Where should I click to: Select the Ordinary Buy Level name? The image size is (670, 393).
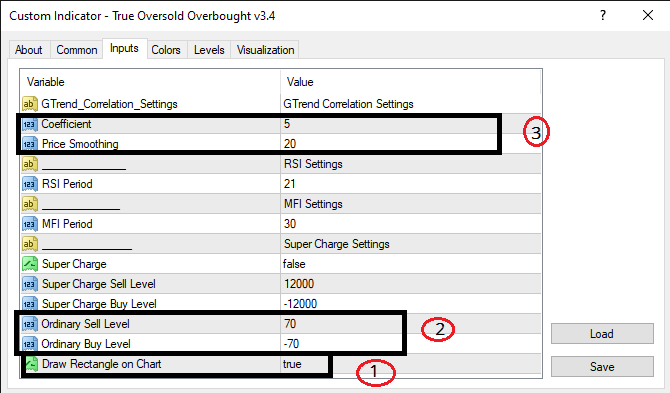pyautogui.click(x=86, y=344)
